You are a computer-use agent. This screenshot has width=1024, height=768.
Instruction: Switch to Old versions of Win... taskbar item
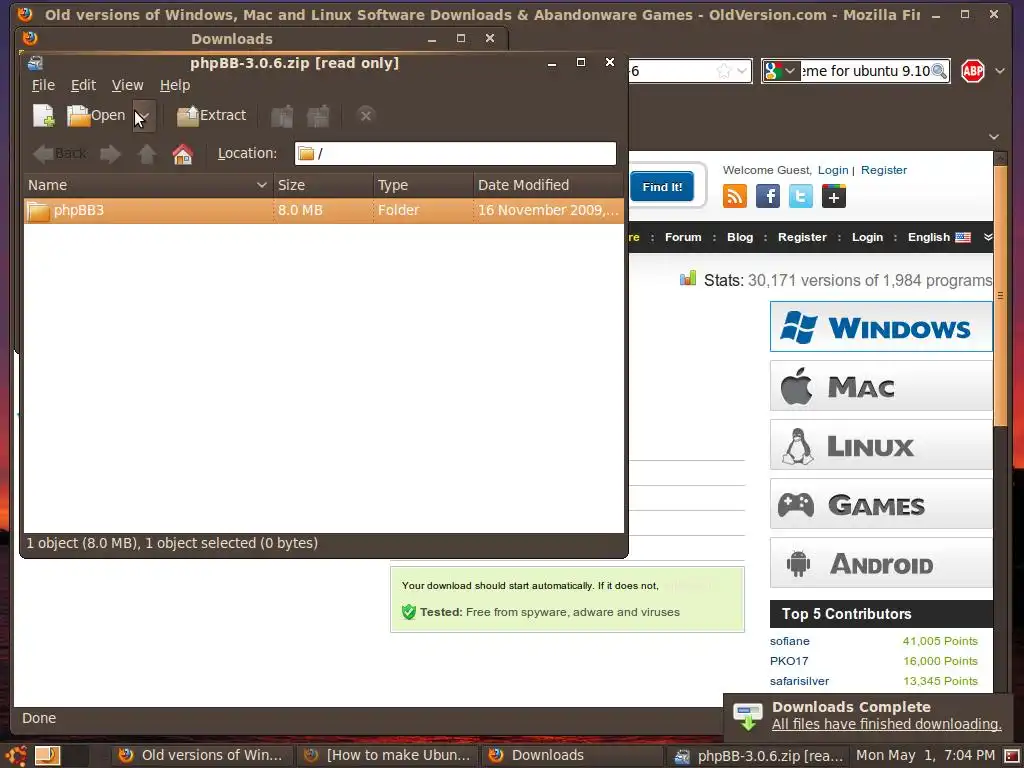tap(202, 756)
